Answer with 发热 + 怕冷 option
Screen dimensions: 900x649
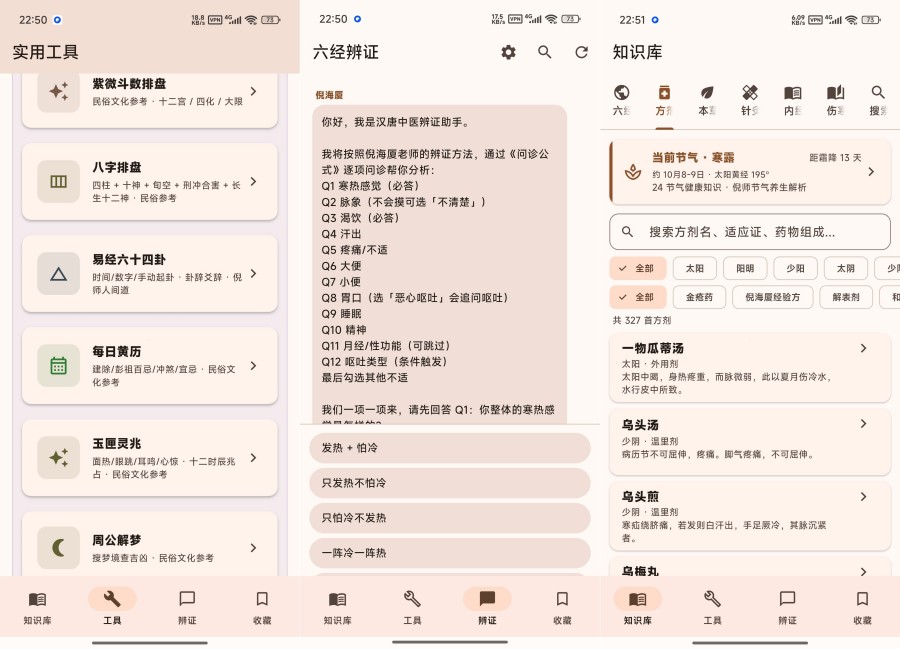click(x=450, y=448)
